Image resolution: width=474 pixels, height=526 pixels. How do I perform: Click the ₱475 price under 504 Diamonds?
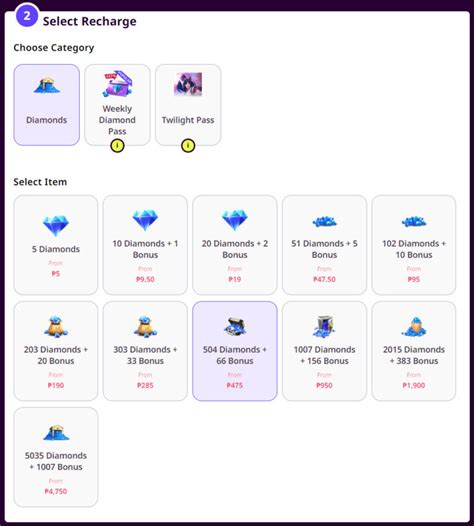235,385
